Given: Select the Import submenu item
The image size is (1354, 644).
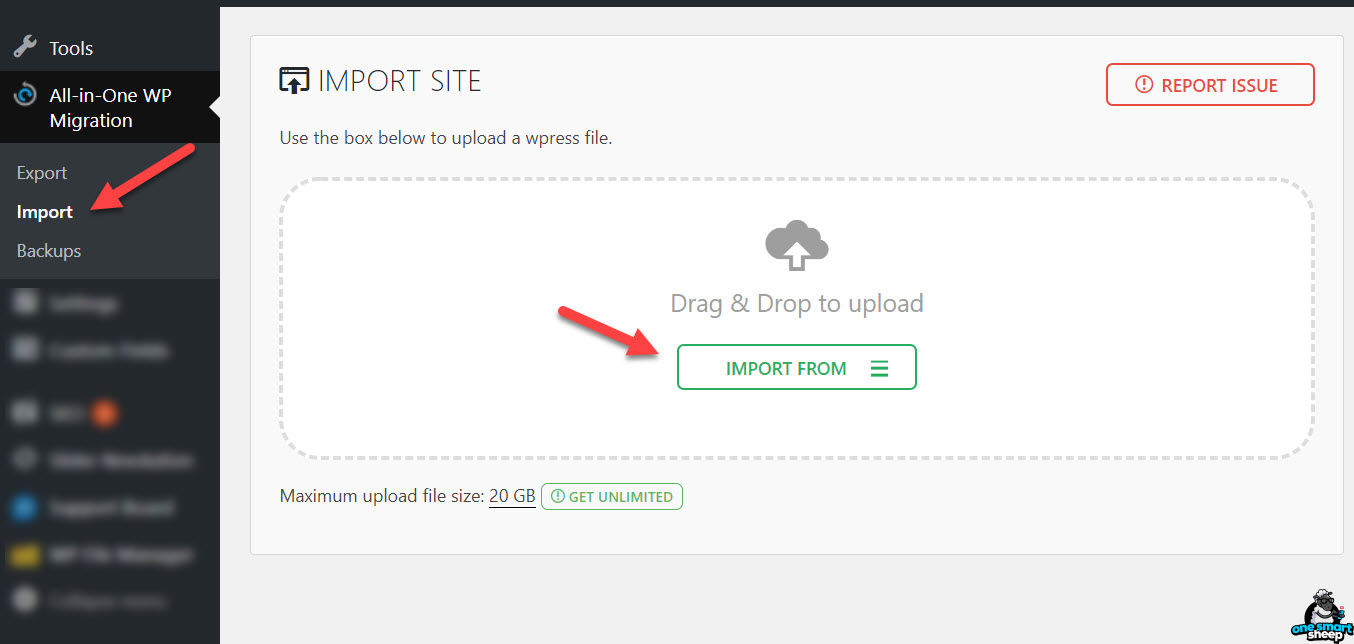Looking at the screenshot, I should pyautogui.click(x=45, y=212).
